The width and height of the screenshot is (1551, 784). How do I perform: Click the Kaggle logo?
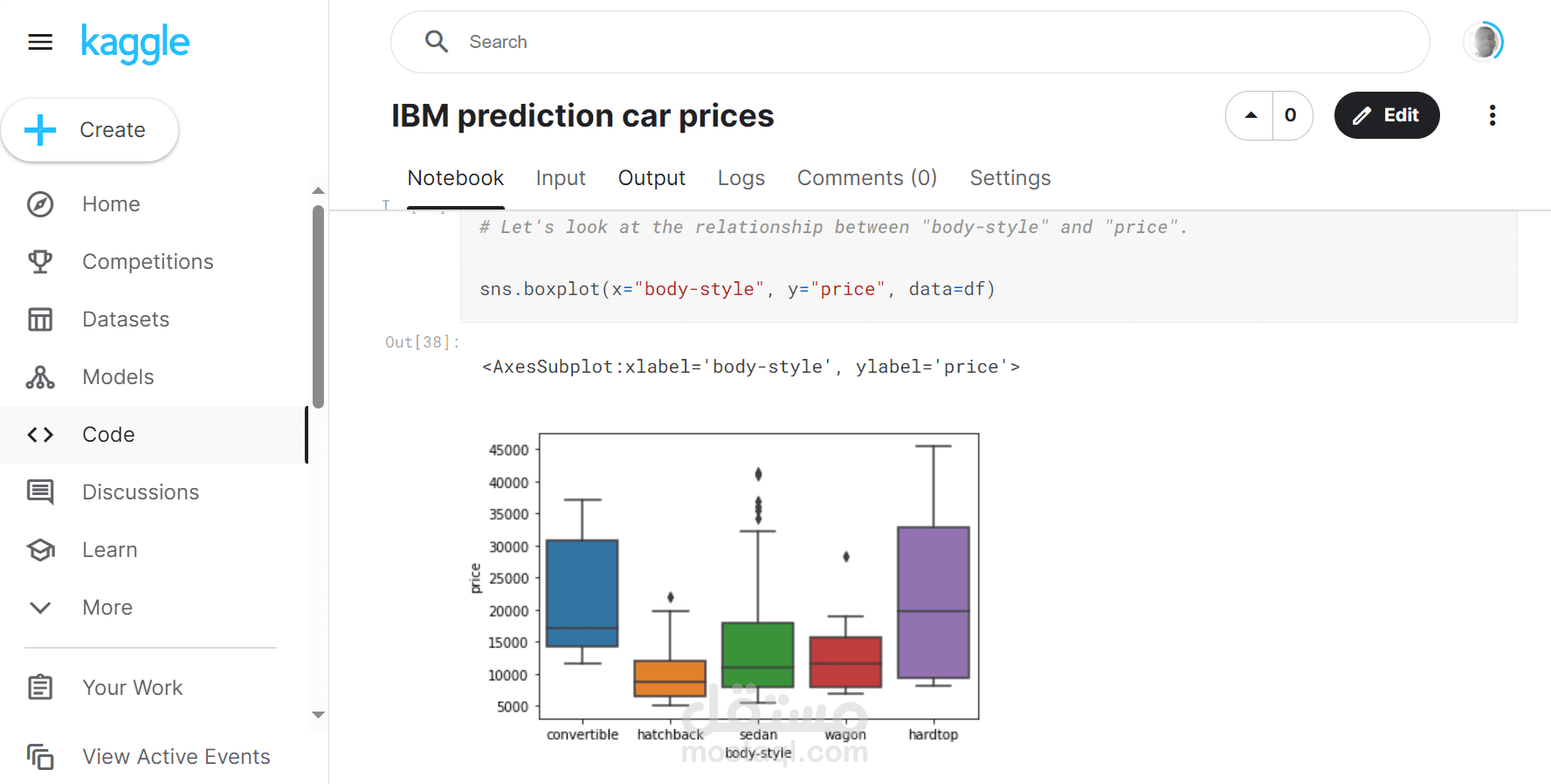(135, 43)
